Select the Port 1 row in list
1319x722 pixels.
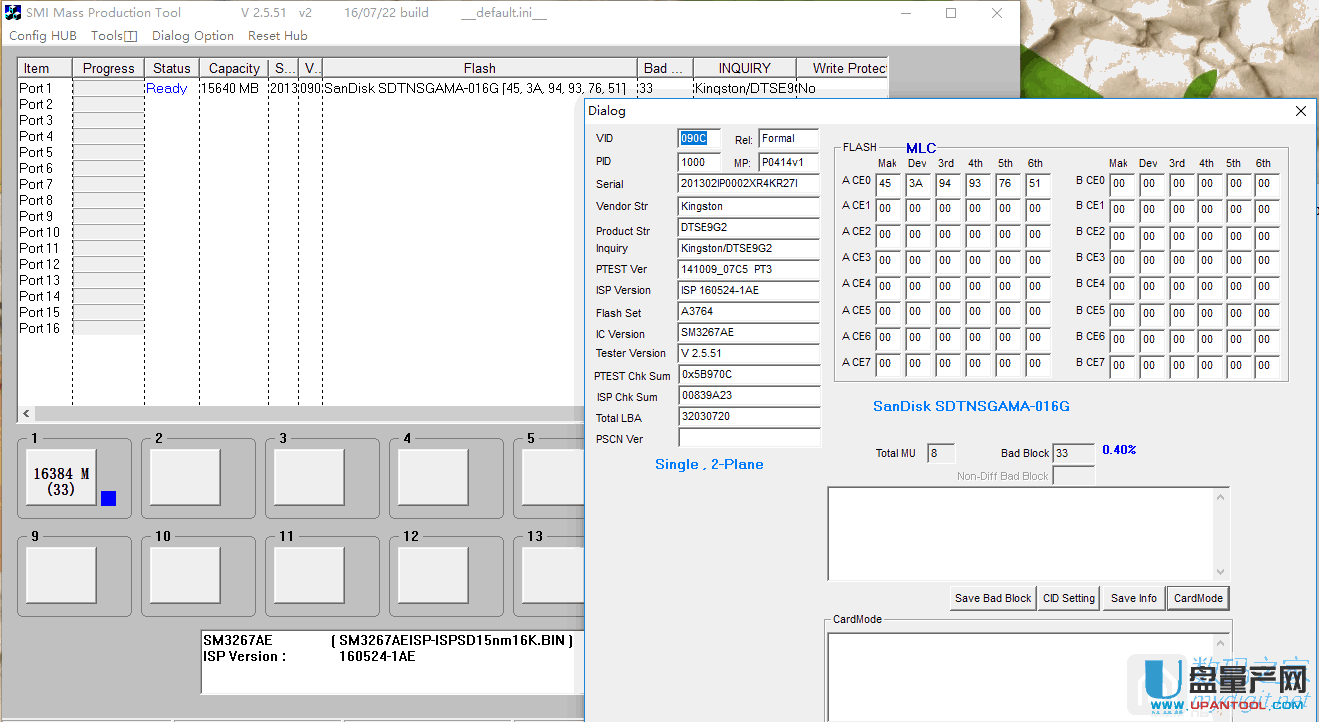pos(36,89)
